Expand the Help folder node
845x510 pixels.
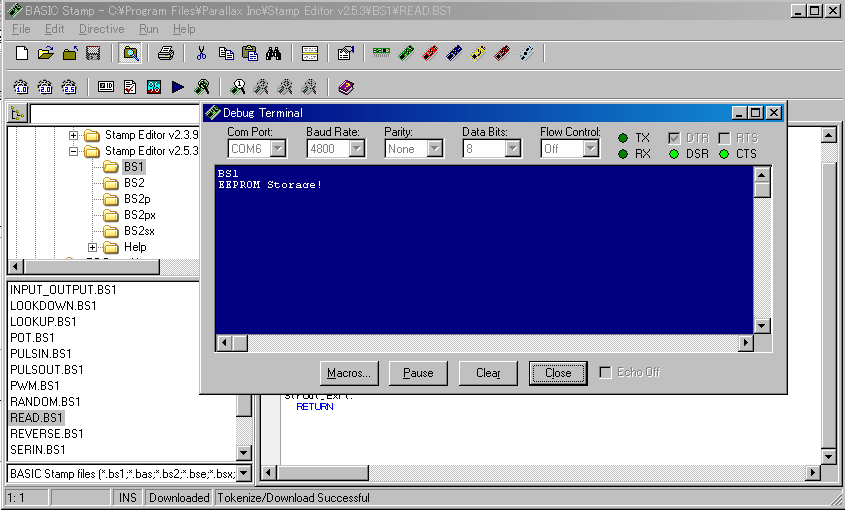point(93,247)
